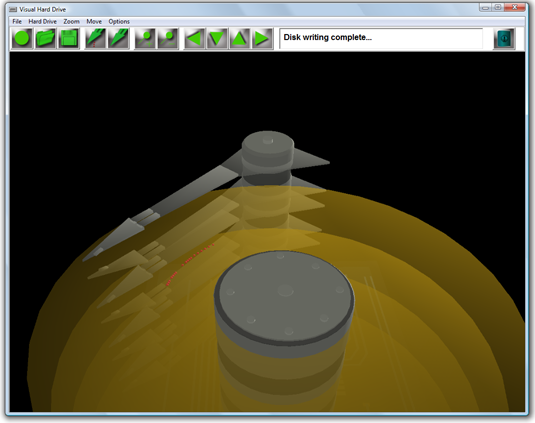This screenshot has height=423, width=535.
Task: Open the File menu
Action: click(x=17, y=21)
